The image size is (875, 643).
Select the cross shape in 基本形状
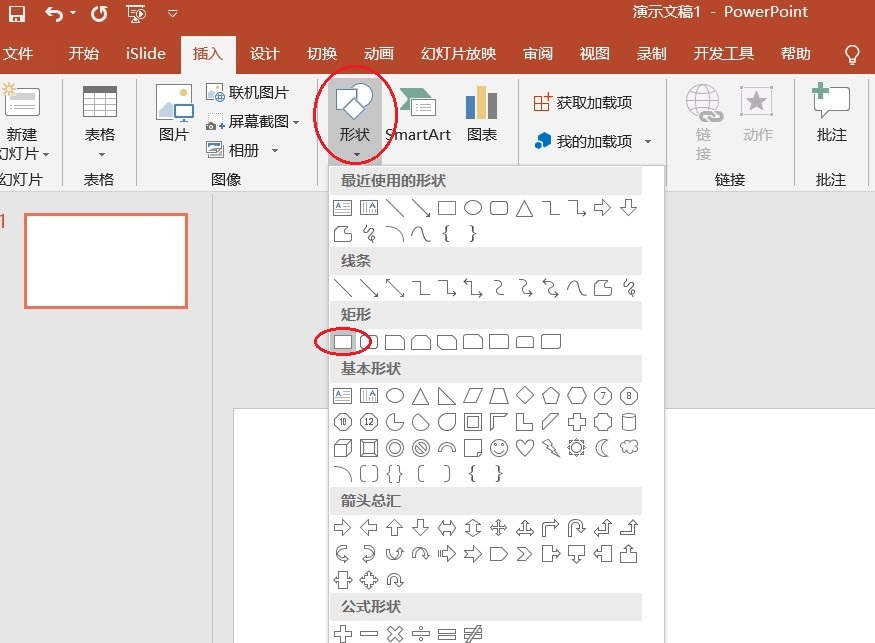coord(577,422)
